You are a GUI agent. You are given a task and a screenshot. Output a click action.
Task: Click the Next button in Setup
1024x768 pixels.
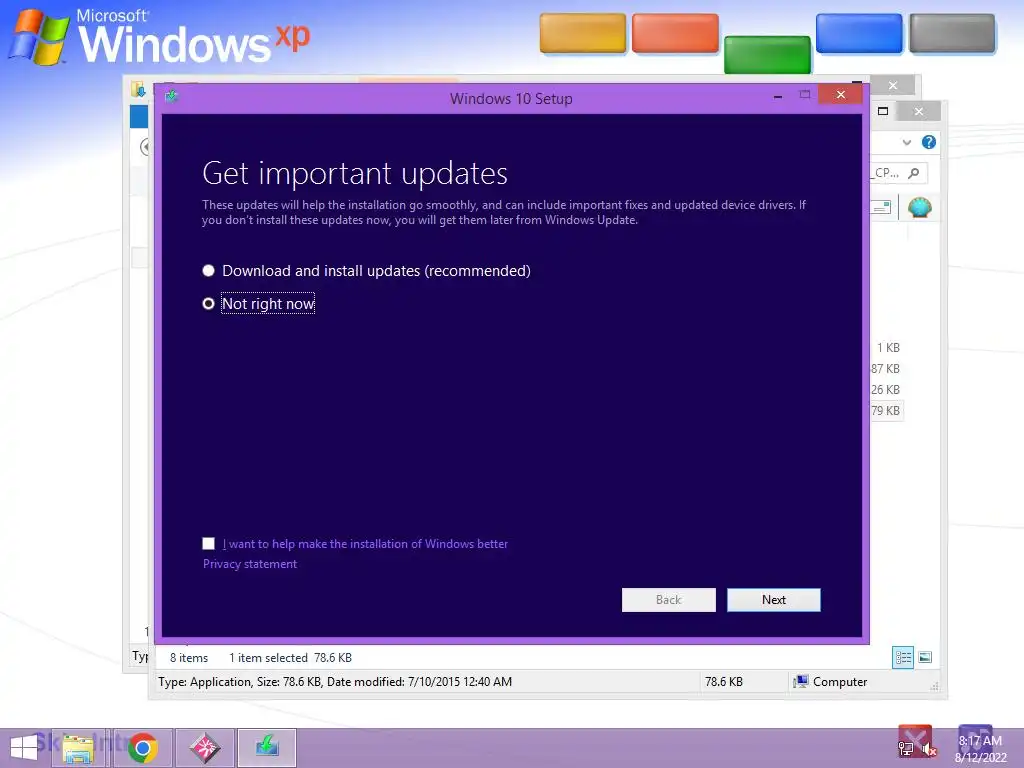pyautogui.click(x=773, y=600)
